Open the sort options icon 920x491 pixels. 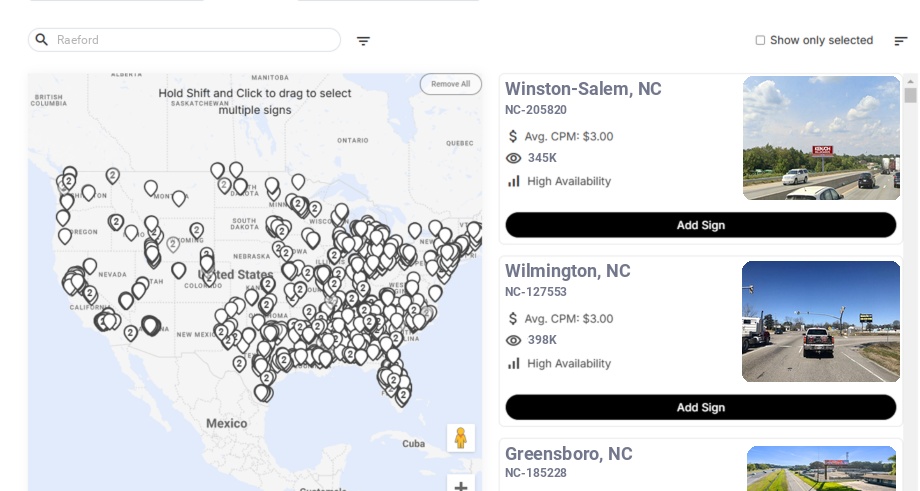pyautogui.click(x=900, y=41)
